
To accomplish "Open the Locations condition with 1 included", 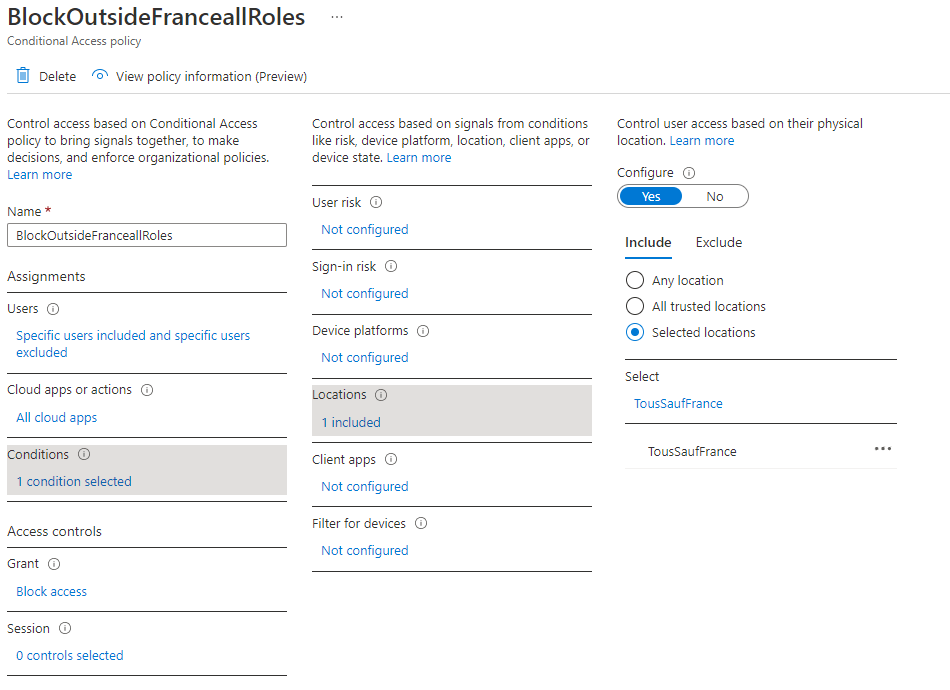I will [x=351, y=422].
